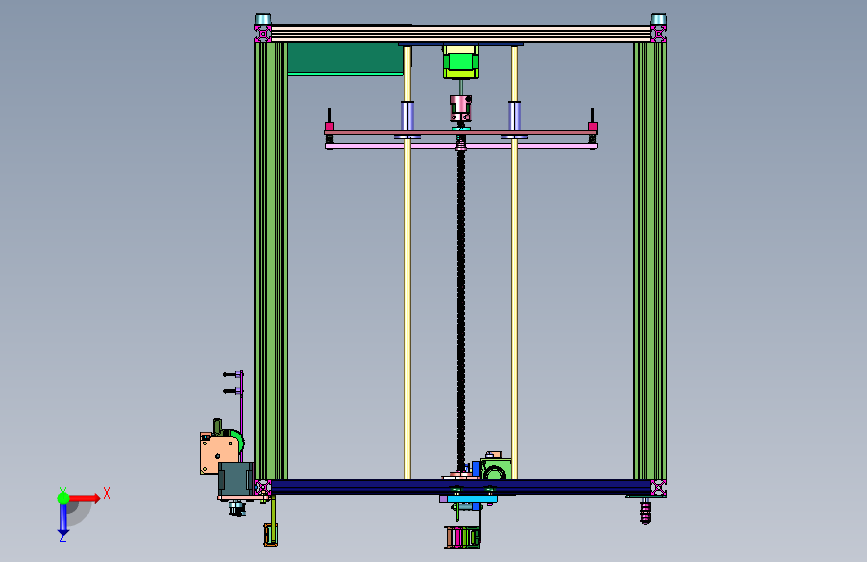Select the gray extruder motor at bottom left
Image resolution: width=867 pixels, height=562 pixels.
[236, 479]
